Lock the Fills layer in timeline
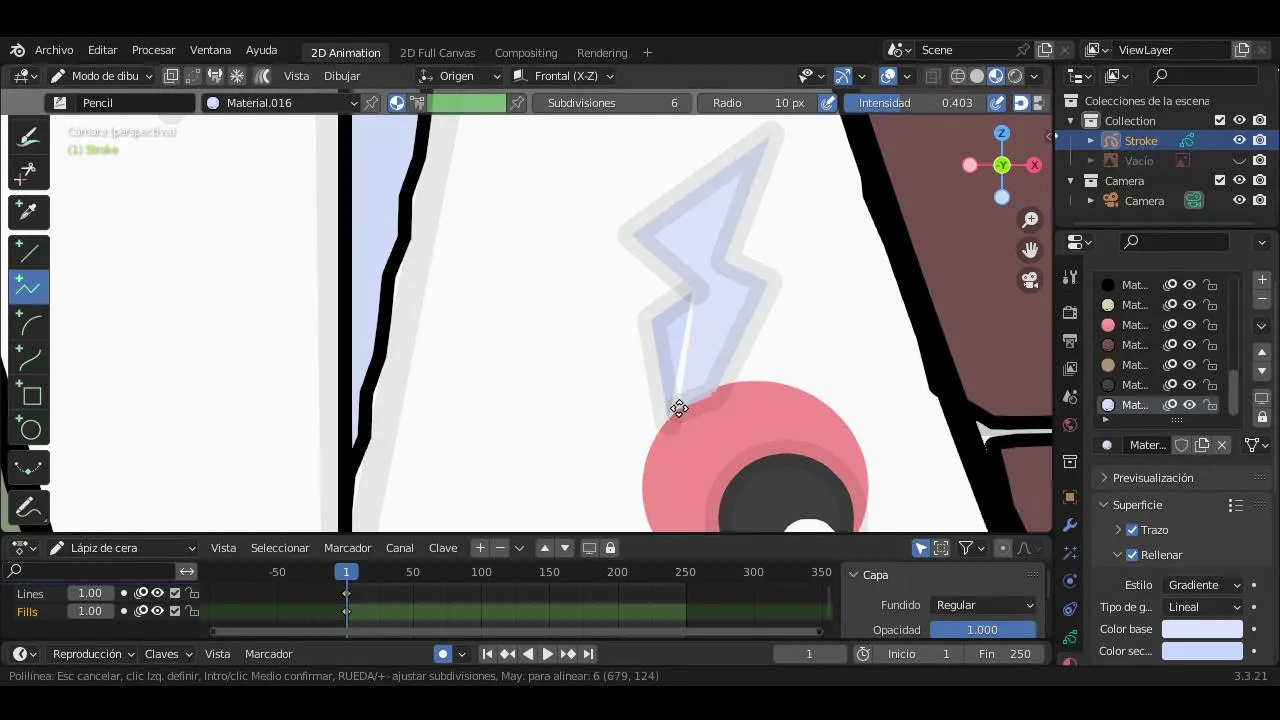This screenshot has height=720, width=1280. [192, 611]
